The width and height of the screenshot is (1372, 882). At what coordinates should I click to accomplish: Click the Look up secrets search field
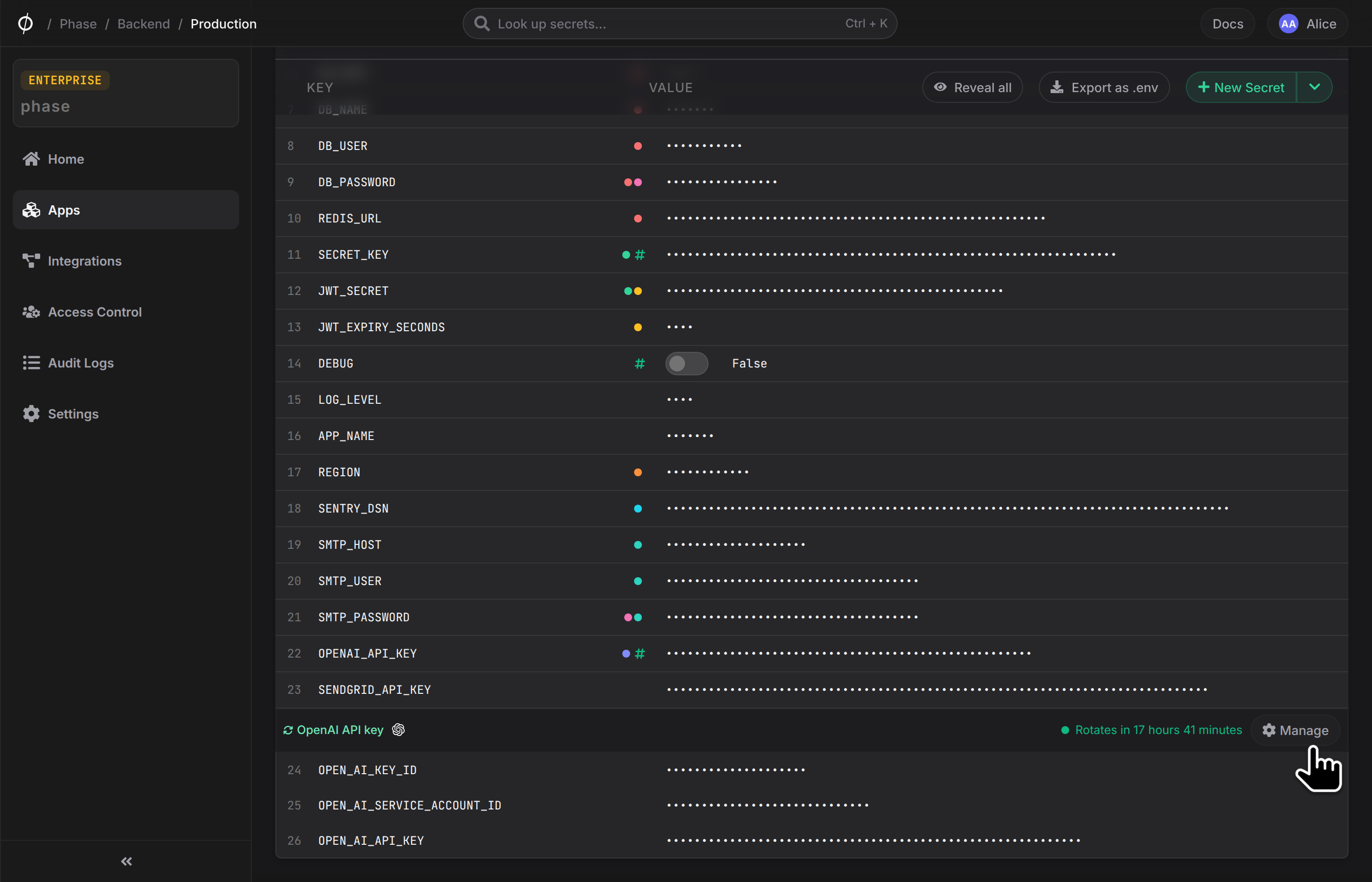tap(679, 24)
